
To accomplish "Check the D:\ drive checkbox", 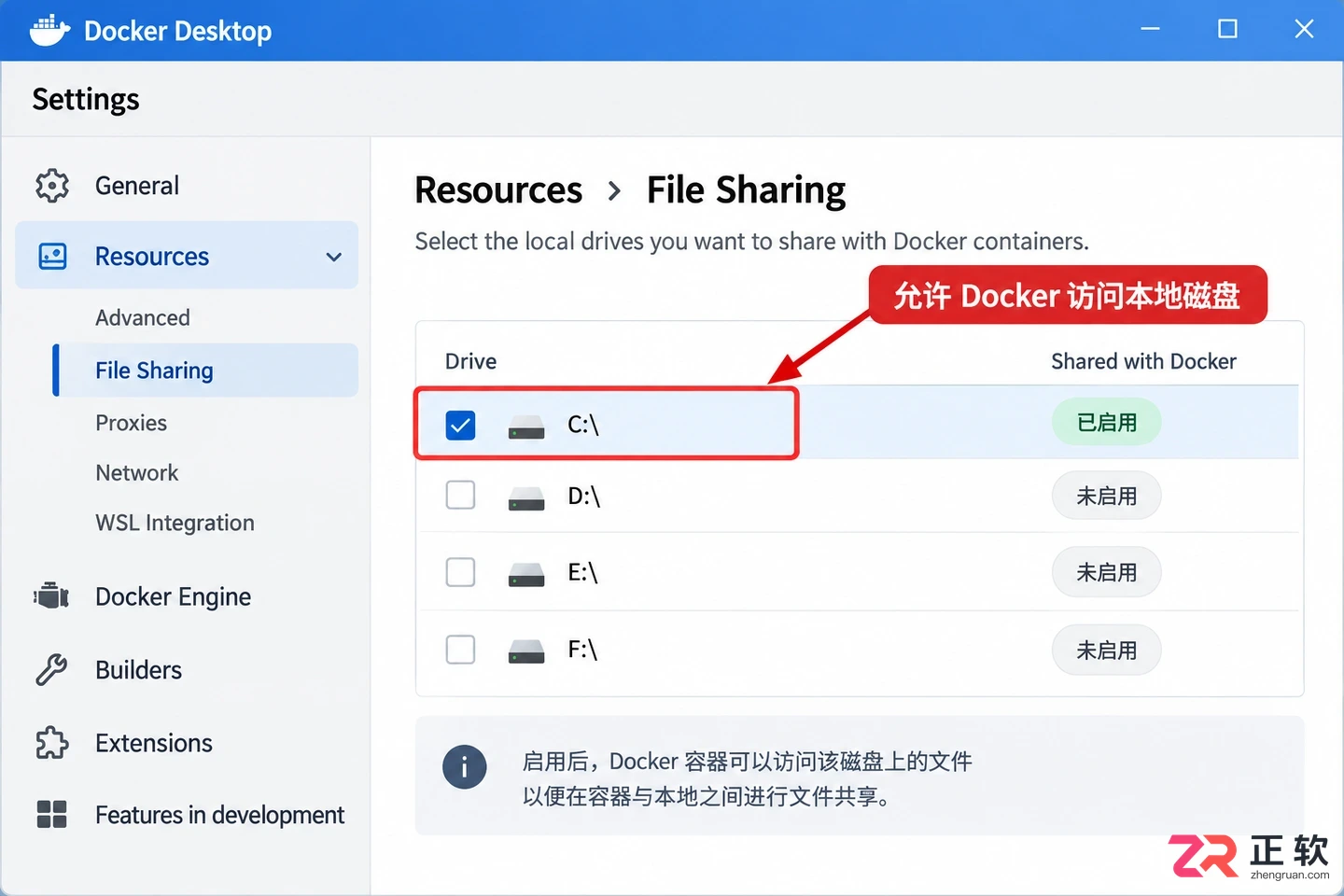I will coord(460,495).
